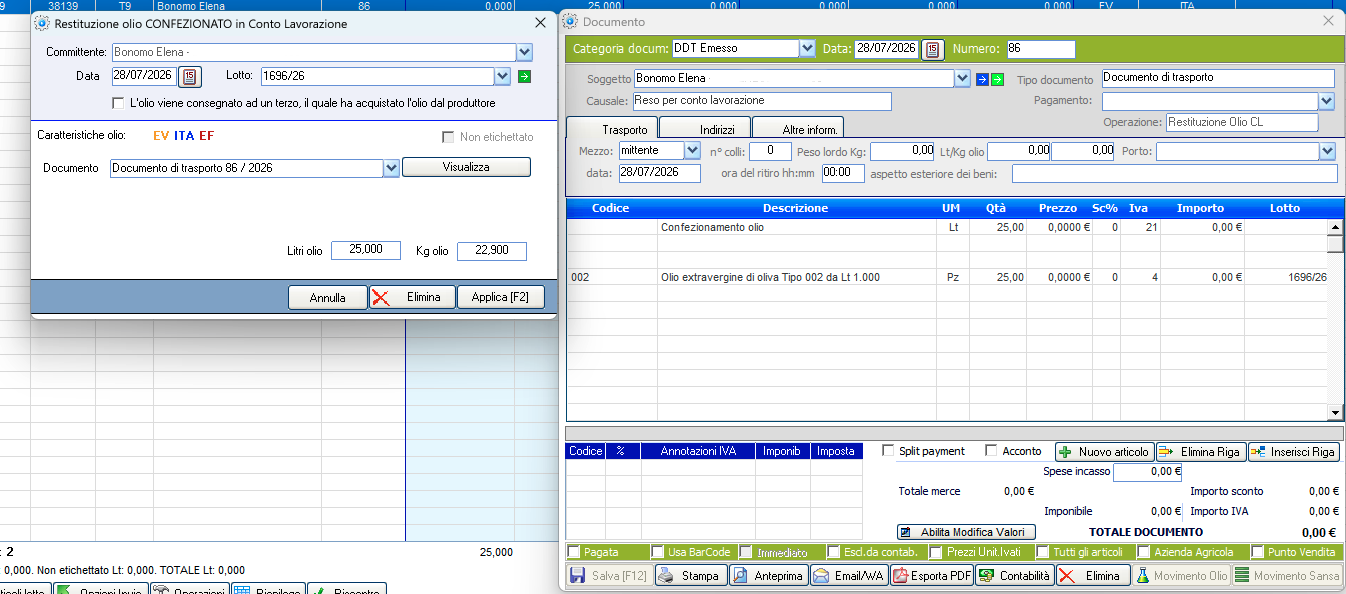Click the 1696/26 lot cell in the items table

pyautogui.click(x=1286, y=277)
